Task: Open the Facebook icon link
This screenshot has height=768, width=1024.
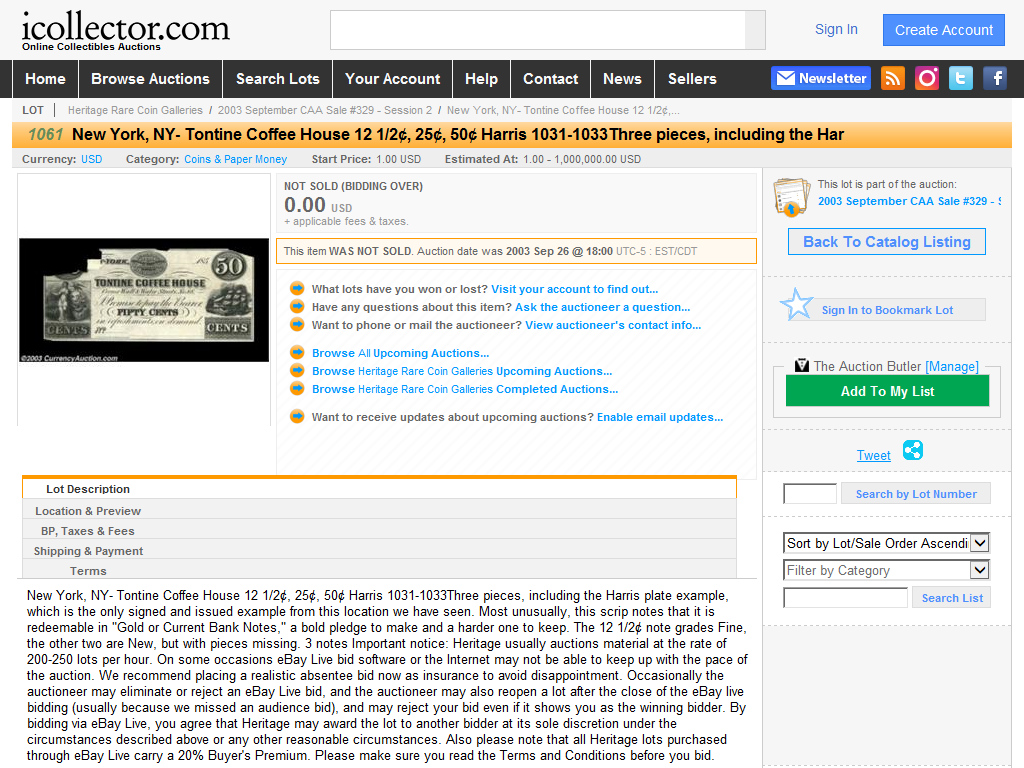Action: [995, 78]
